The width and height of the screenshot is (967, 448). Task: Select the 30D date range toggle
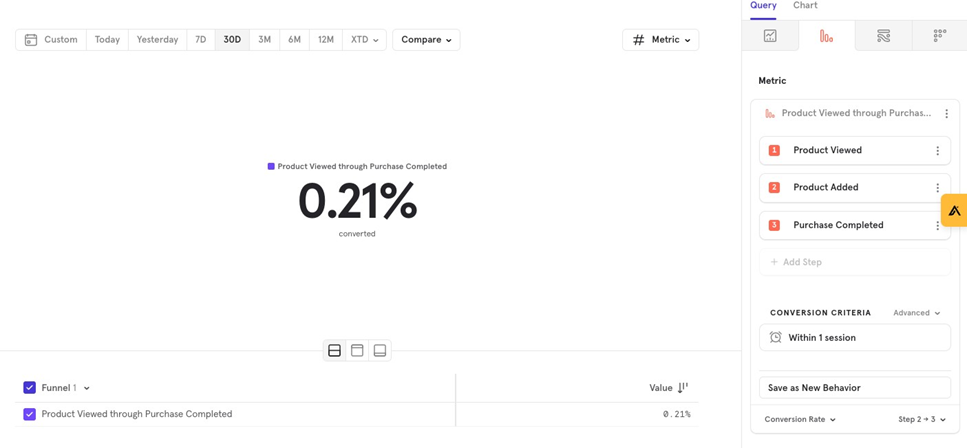[232, 40]
